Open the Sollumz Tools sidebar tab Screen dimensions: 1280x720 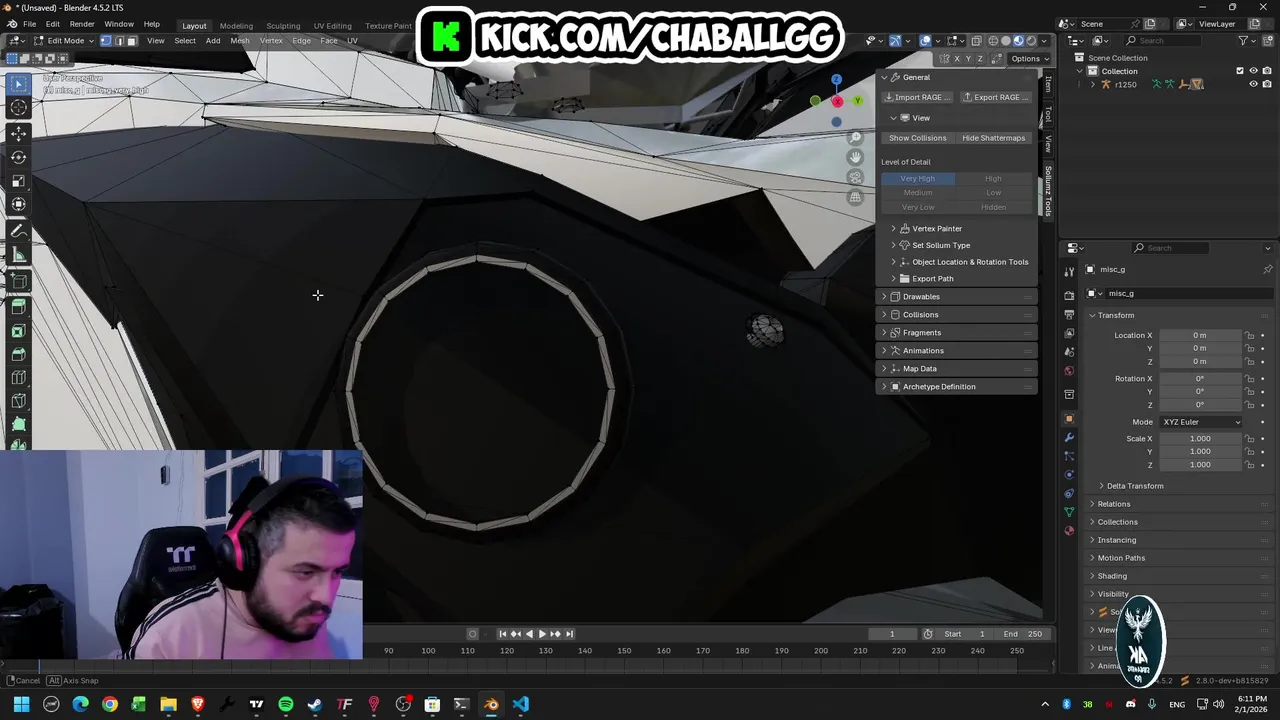point(1048,191)
